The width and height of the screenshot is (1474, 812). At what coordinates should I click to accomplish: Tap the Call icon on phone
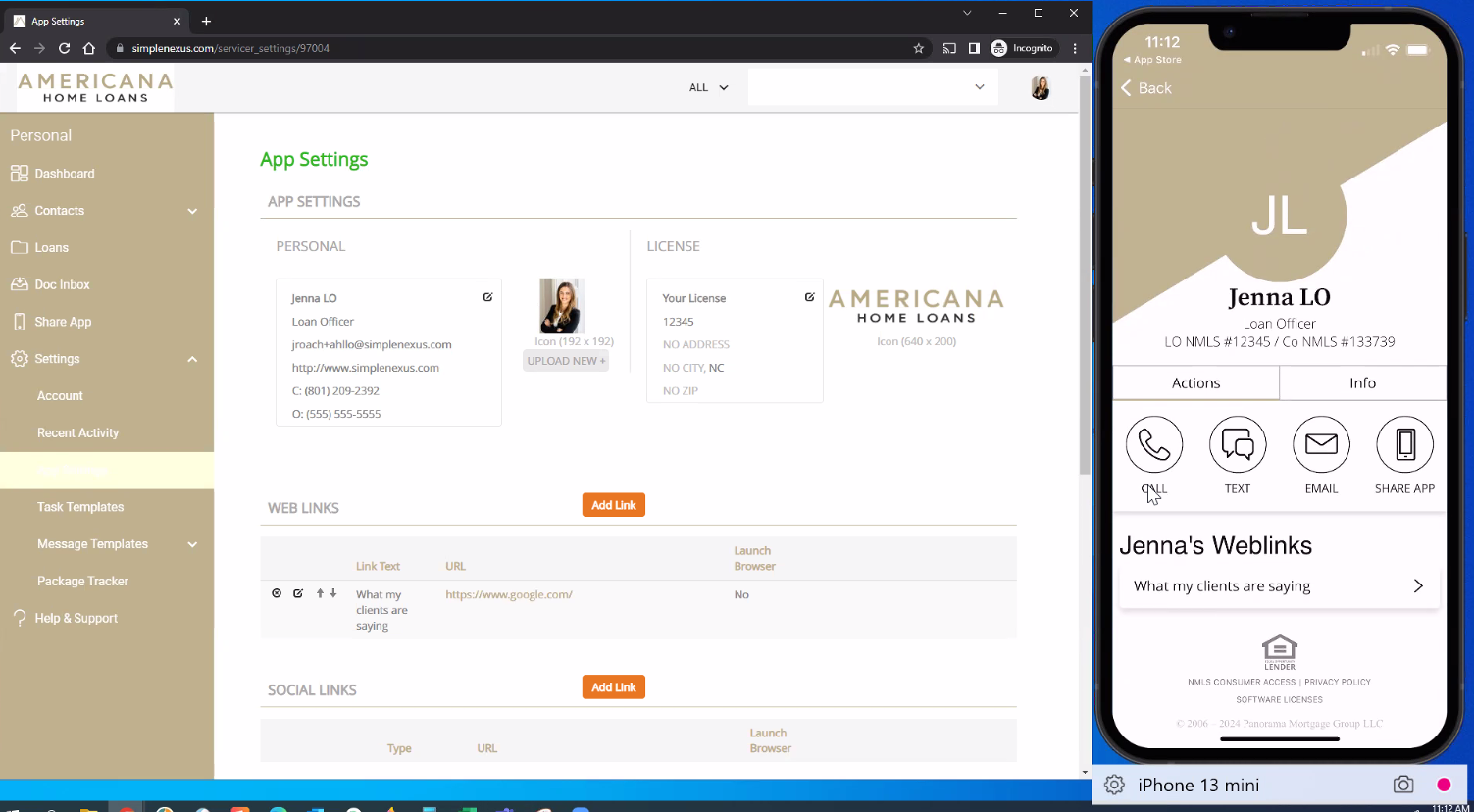click(1153, 445)
